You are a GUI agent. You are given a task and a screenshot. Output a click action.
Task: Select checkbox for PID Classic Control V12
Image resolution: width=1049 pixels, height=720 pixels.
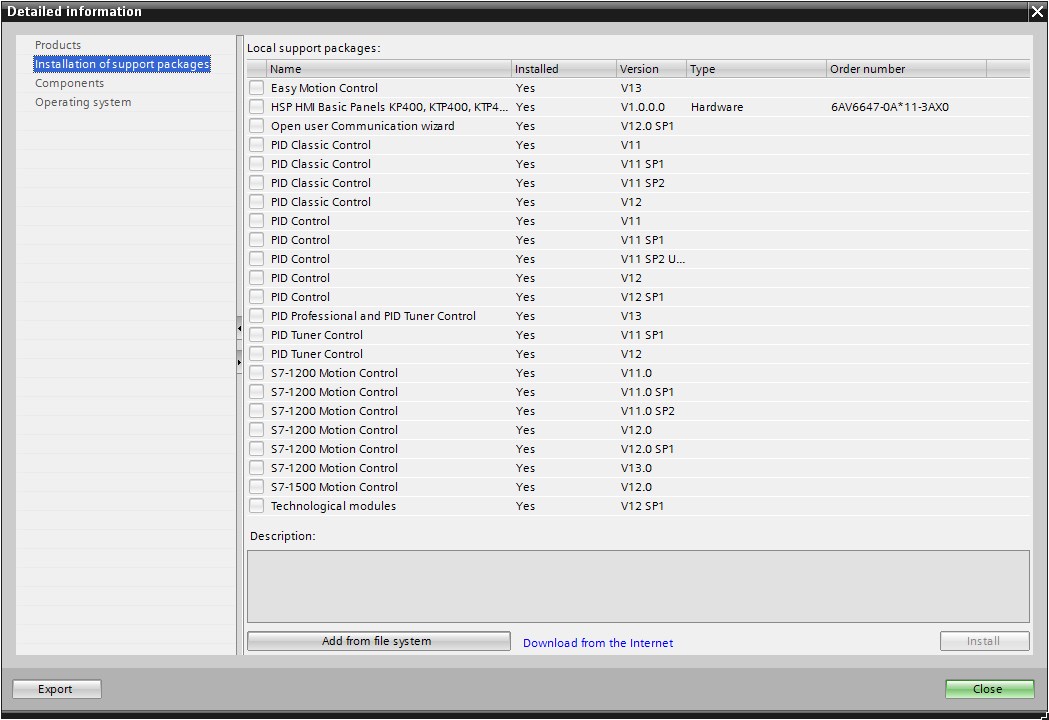pos(256,202)
